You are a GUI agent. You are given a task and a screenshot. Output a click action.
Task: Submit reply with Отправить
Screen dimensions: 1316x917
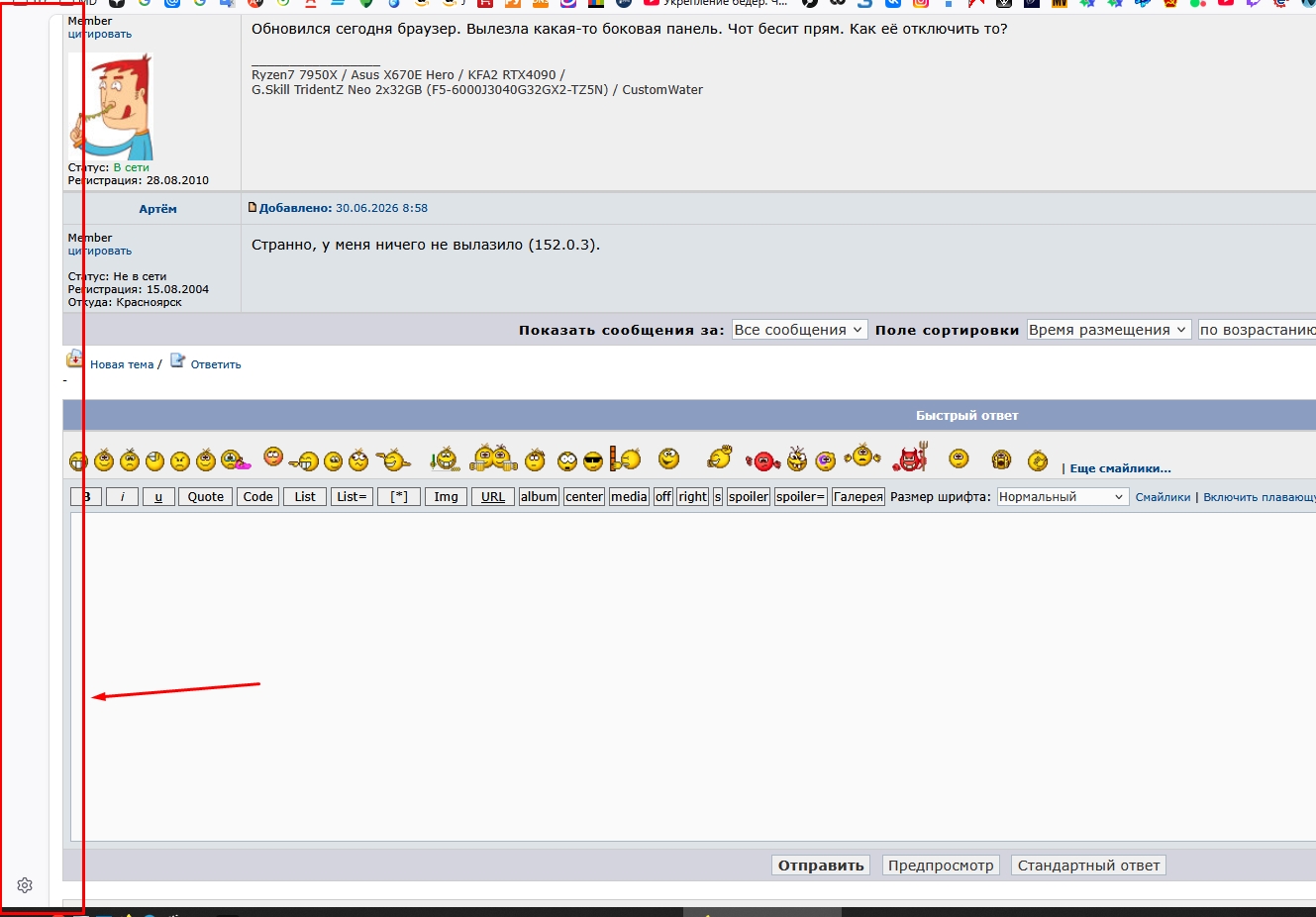pos(821,866)
